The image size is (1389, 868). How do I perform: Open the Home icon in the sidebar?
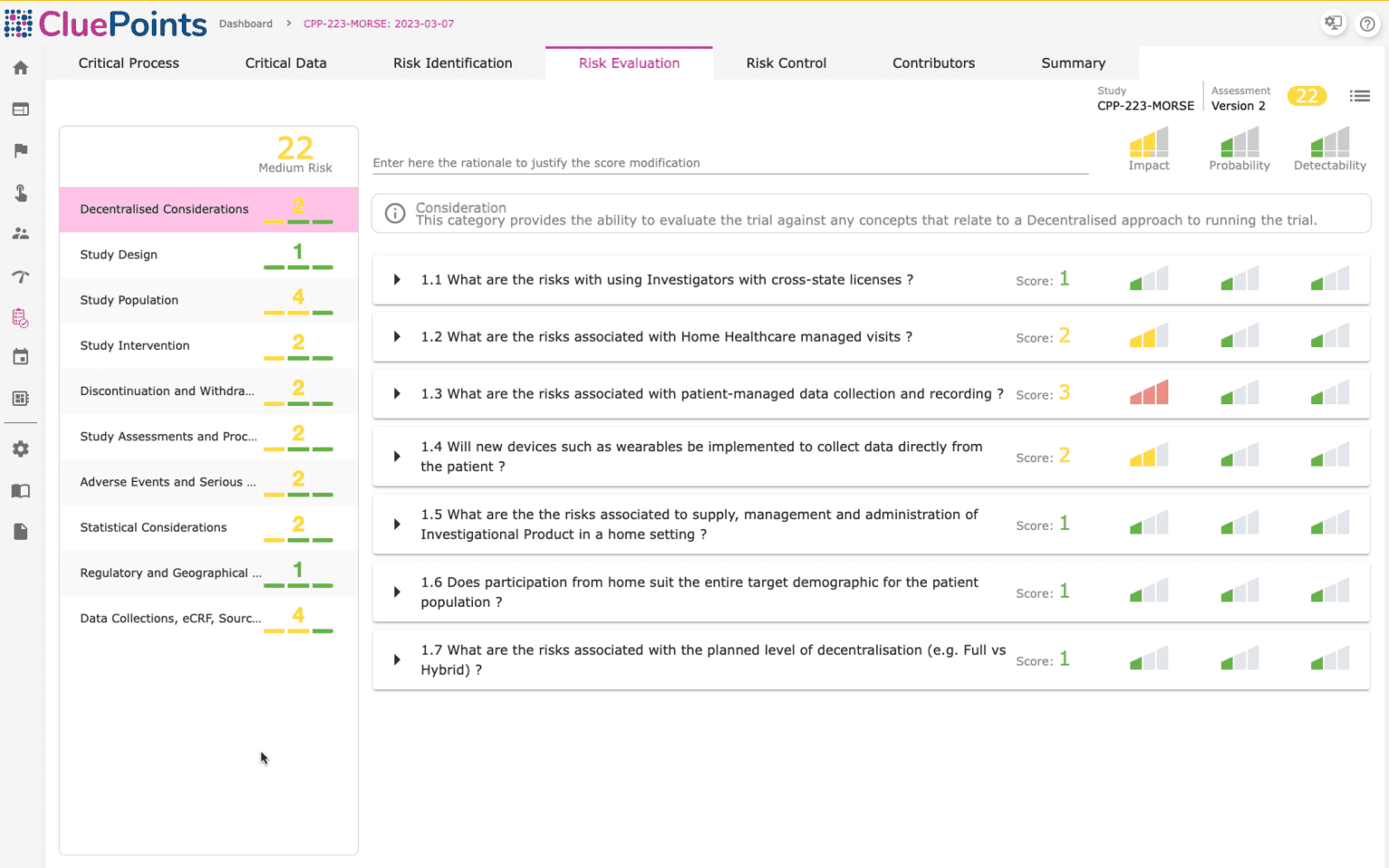point(21,67)
